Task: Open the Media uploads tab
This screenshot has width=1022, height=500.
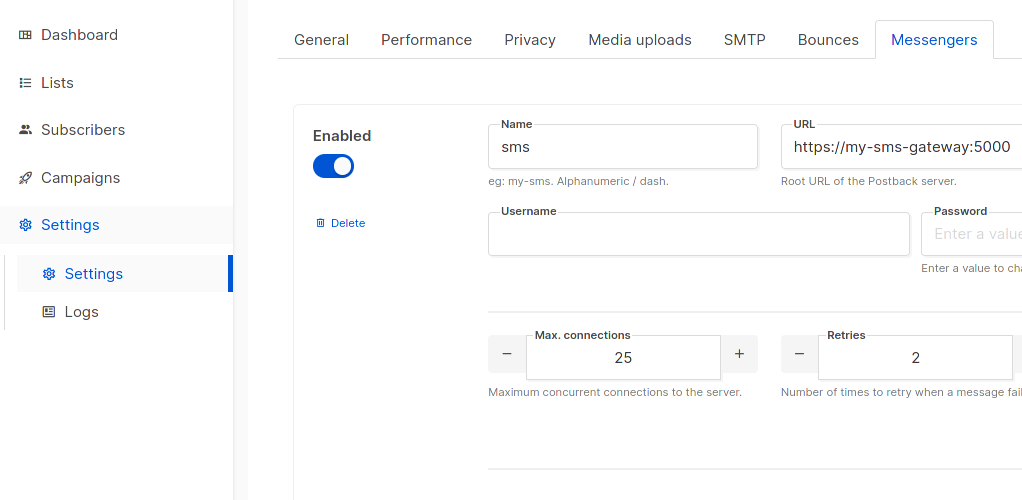Action: point(640,40)
